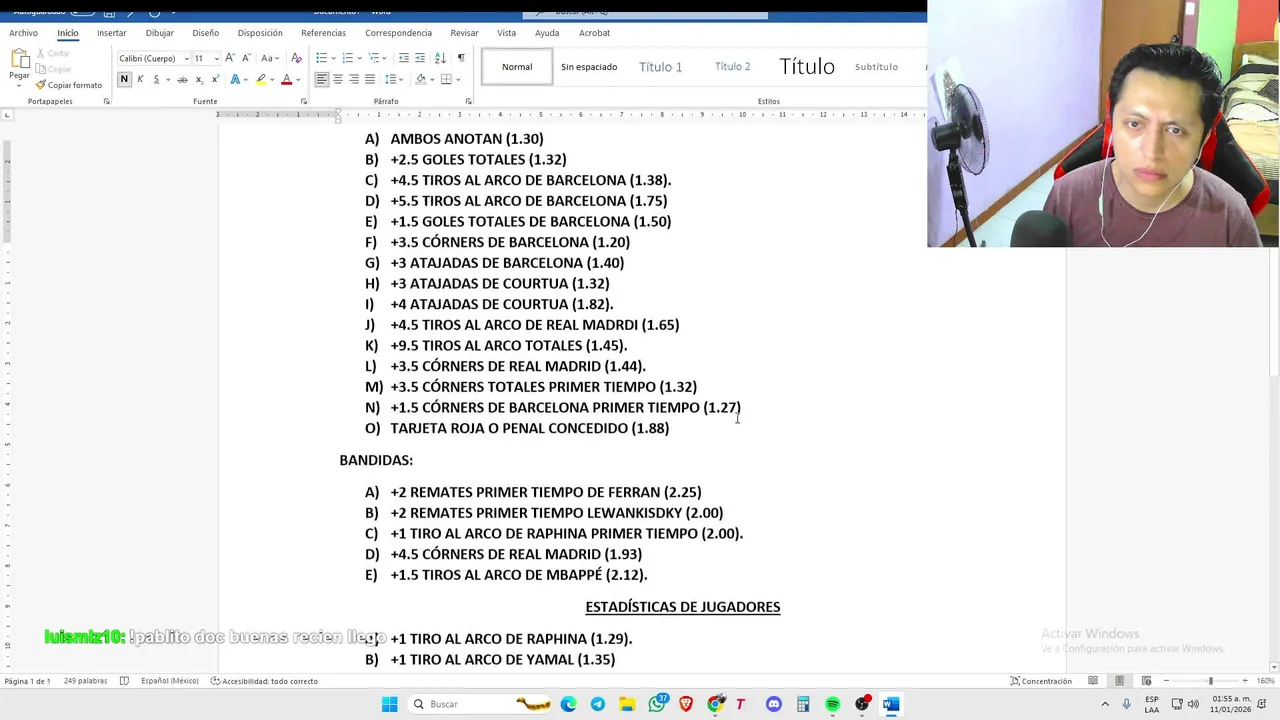Apply text effects with the blue A icon
The height and width of the screenshot is (720, 1280).
pos(235,79)
